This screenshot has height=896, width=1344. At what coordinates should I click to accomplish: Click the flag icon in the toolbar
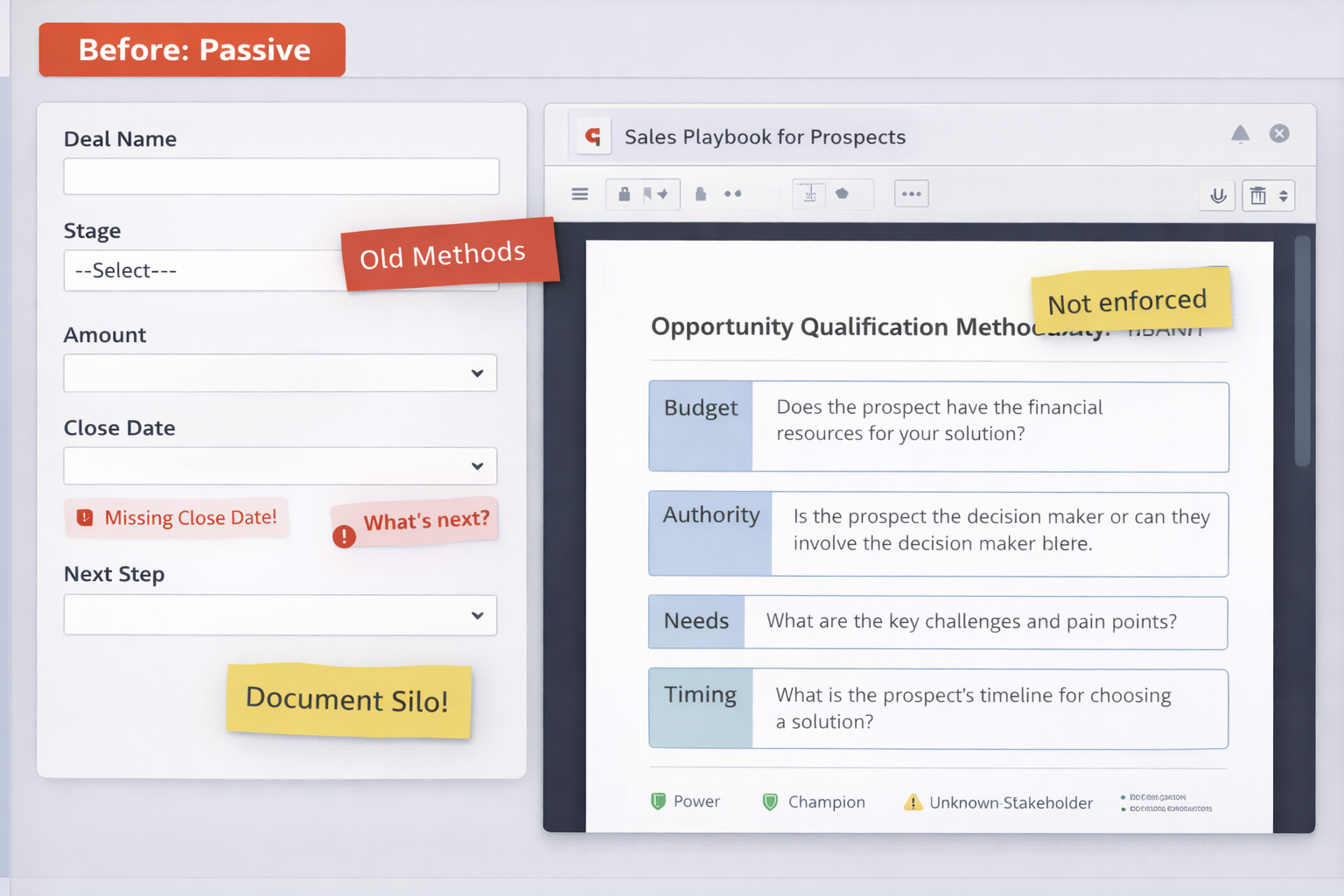pyautogui.click(x=648, y=194)
